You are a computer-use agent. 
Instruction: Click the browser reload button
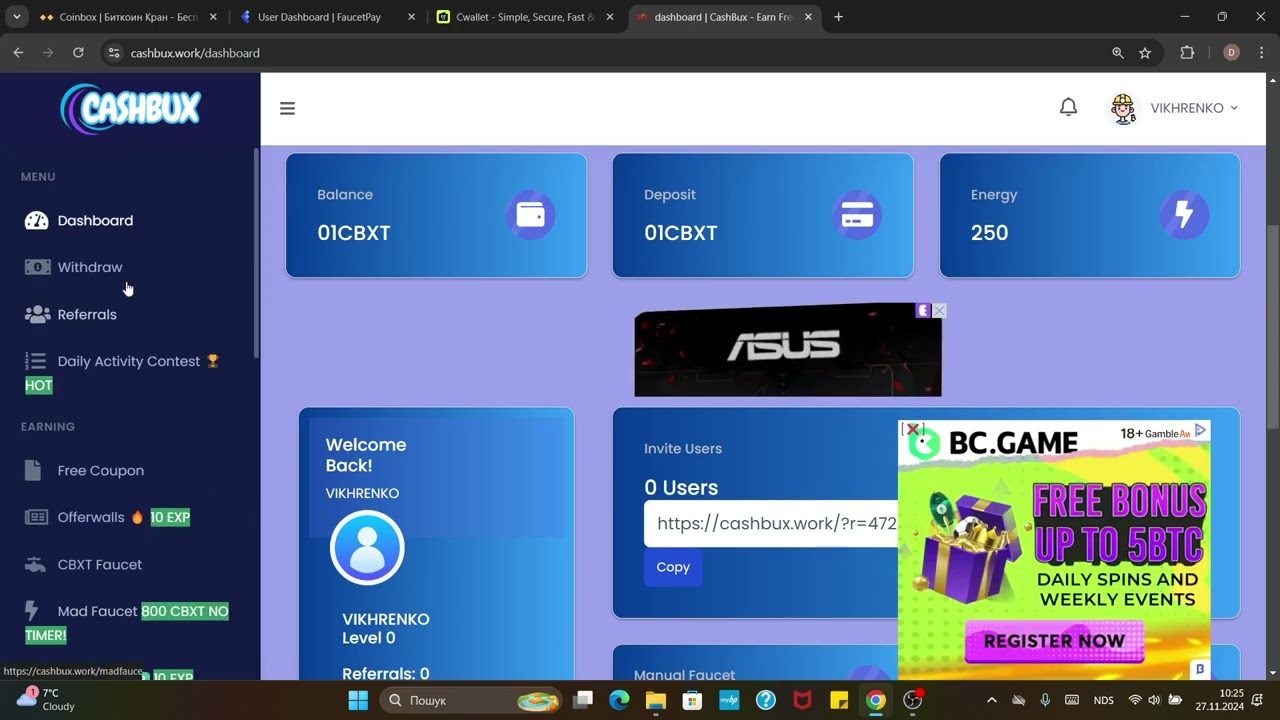pyautogui.click(x=78, y=53)
